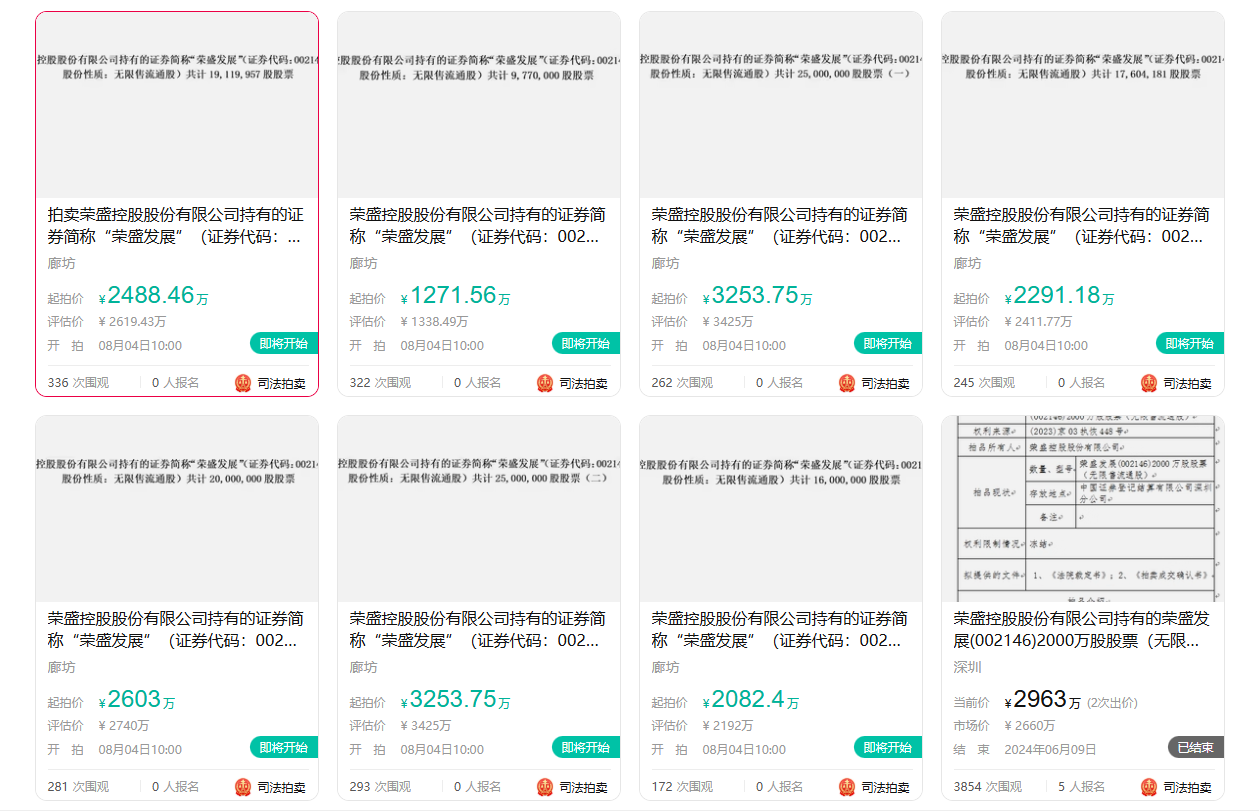Click the 281 次围观 view count
The image size is (1259, 811).
[78, 787]
